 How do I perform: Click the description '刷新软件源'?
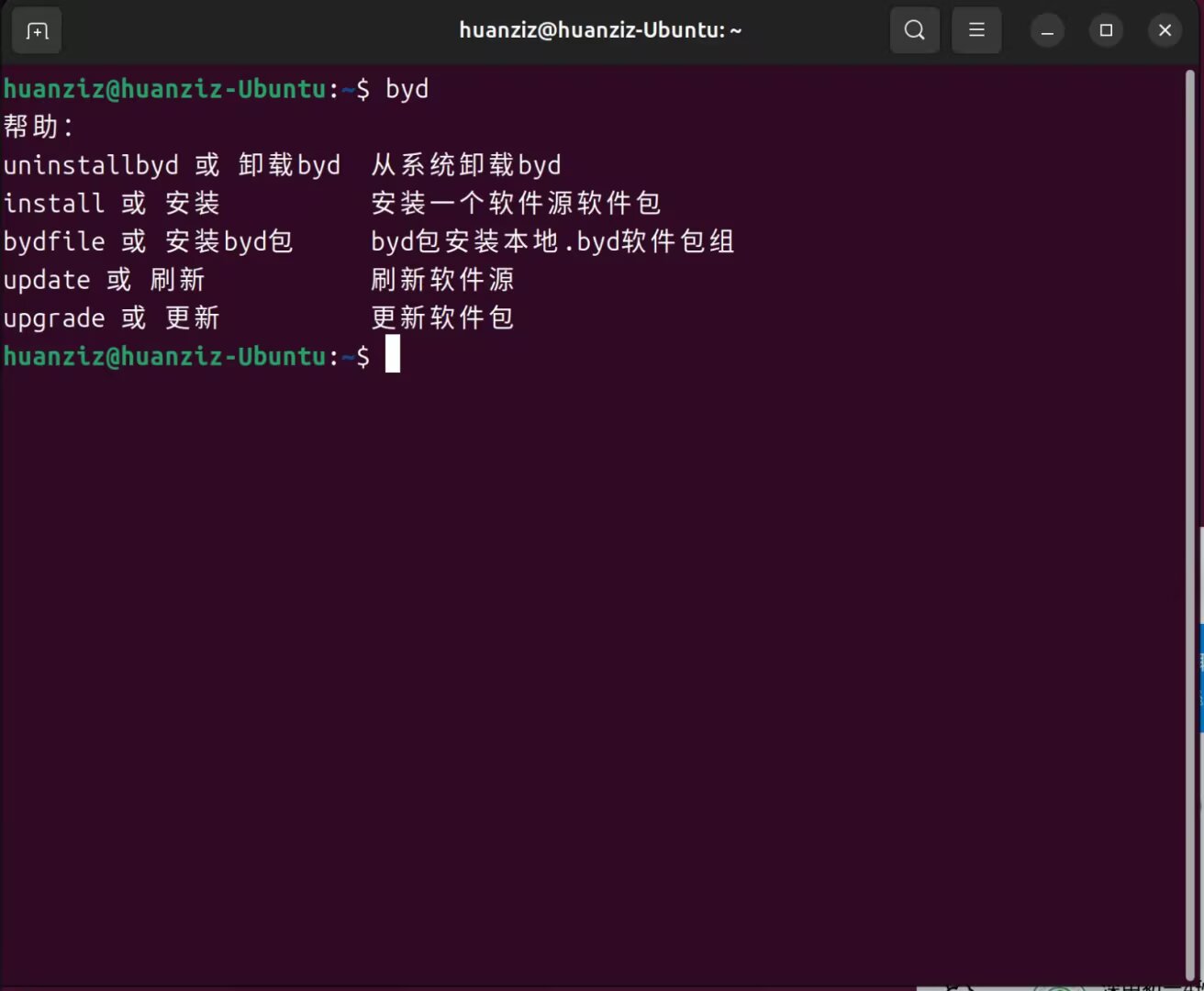point(442,280)
